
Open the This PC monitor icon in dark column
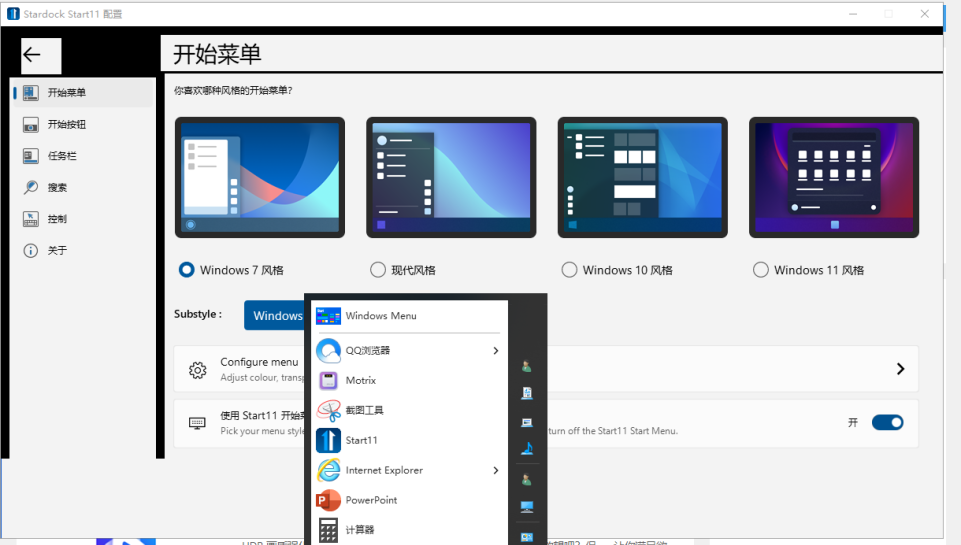pyautogui.click(x=526, y=507)
